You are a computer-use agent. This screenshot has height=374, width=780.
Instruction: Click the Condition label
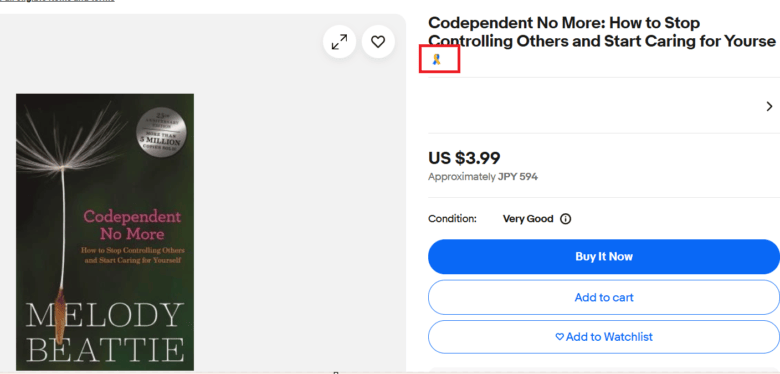452,219
